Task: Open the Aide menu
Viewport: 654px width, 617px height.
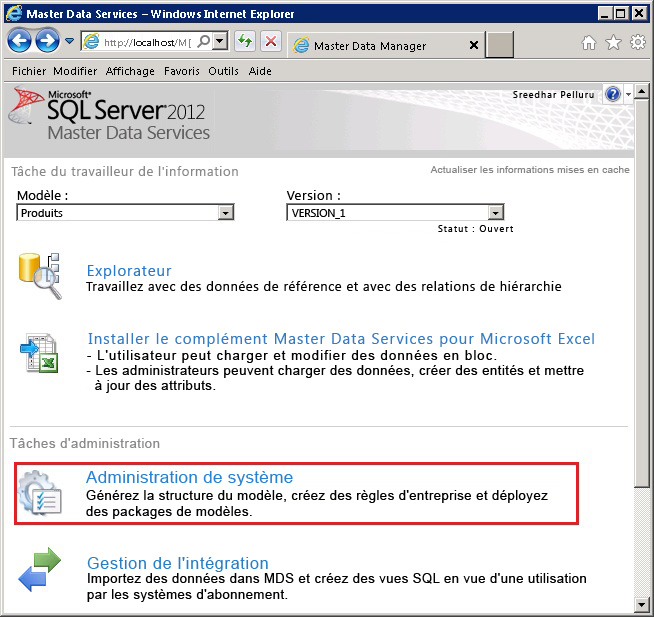Action: click(260, 71)
